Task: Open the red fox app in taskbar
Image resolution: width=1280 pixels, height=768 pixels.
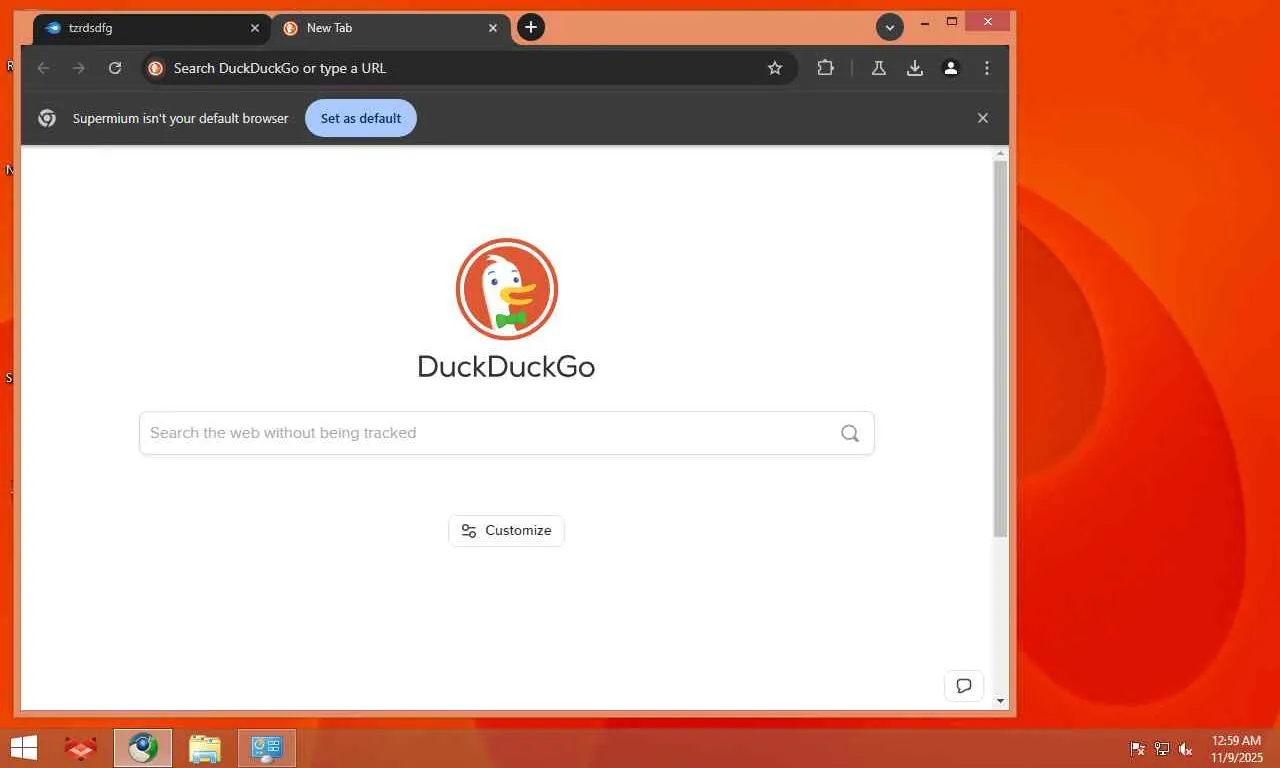Action: point(81,748)
